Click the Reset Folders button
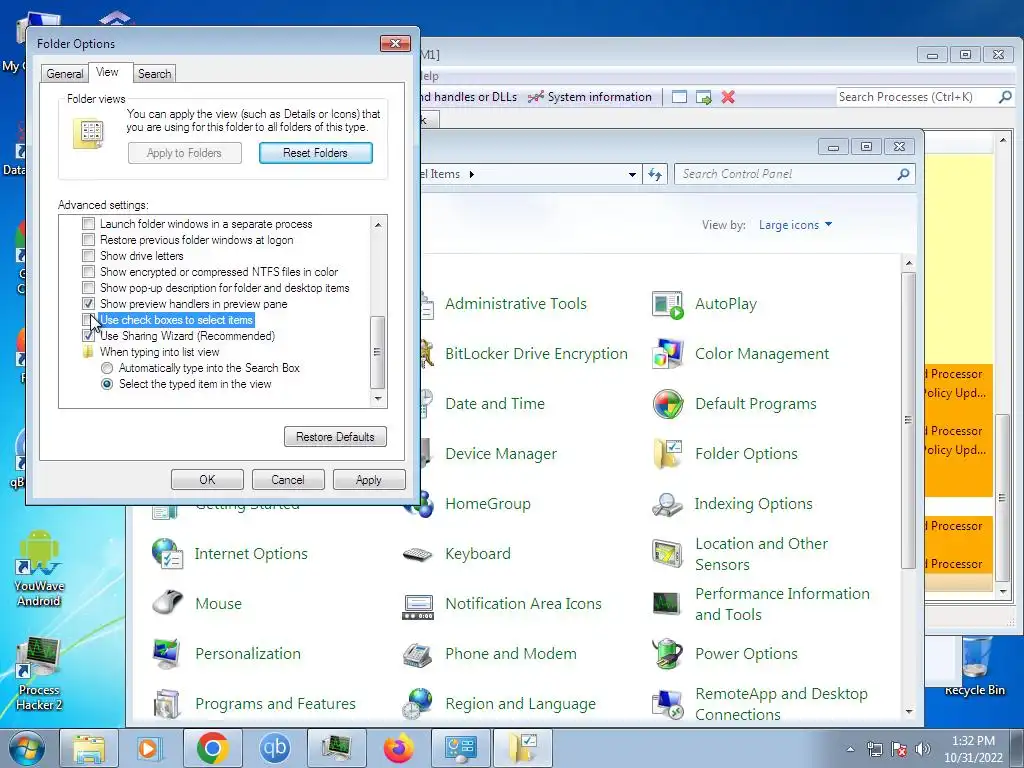 pyautogui.click(x=315, y=153)
